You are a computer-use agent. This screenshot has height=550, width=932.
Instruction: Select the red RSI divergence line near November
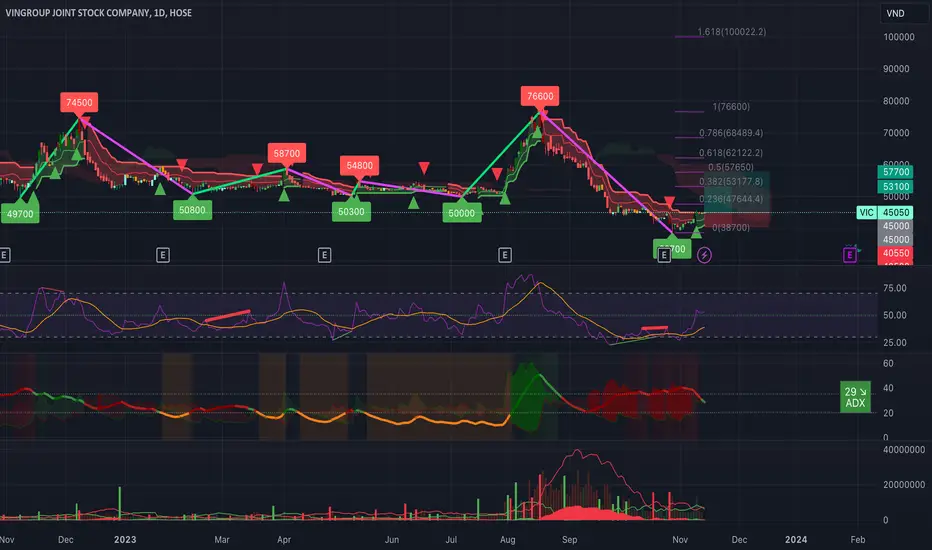(x=654, y=328)
